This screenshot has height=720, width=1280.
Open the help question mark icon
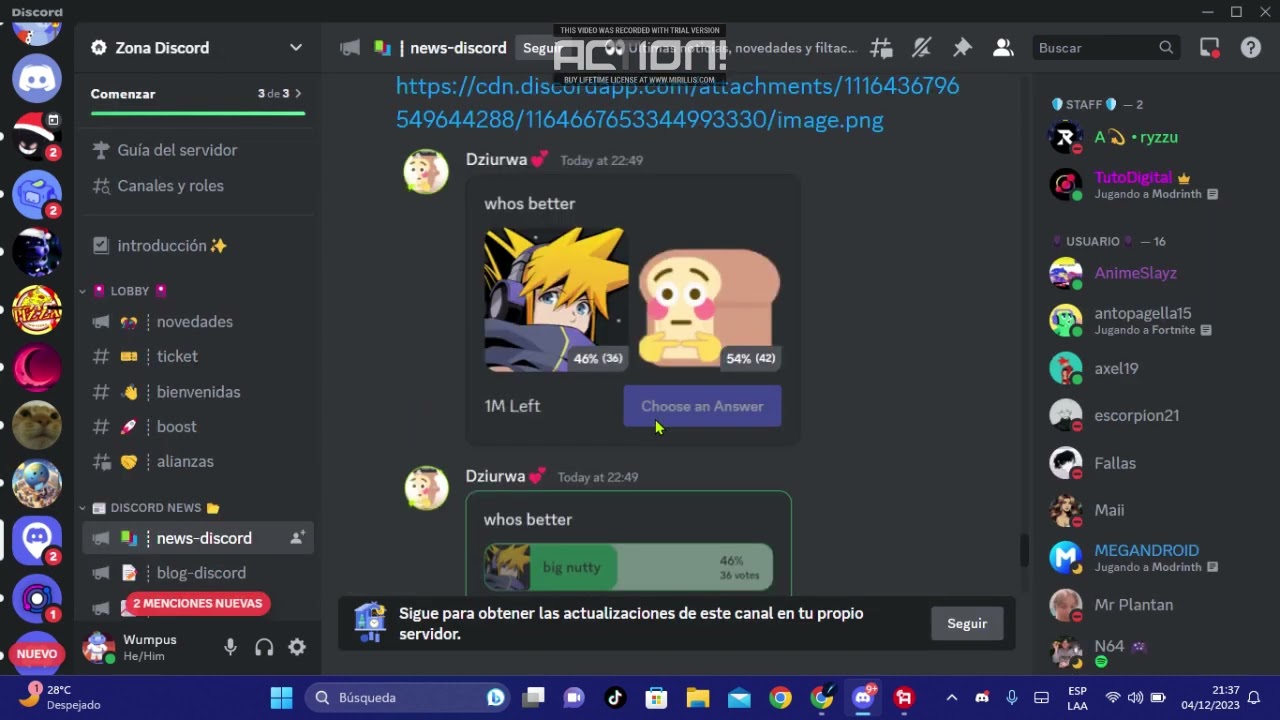pos(1251,48)
